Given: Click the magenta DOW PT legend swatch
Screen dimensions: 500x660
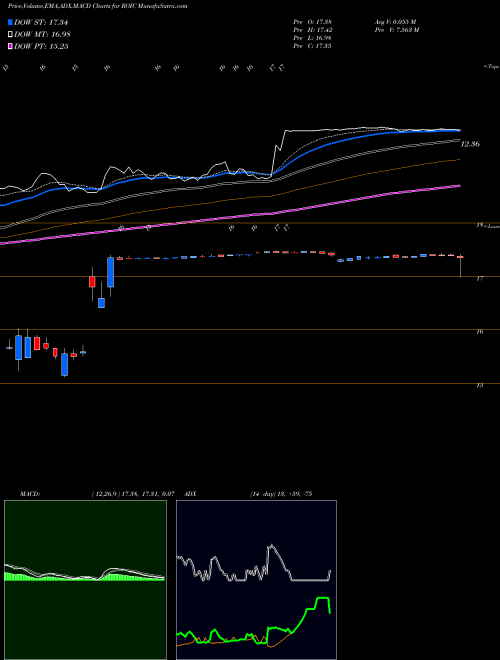Looking at the screenshot, I should (11, 46).
